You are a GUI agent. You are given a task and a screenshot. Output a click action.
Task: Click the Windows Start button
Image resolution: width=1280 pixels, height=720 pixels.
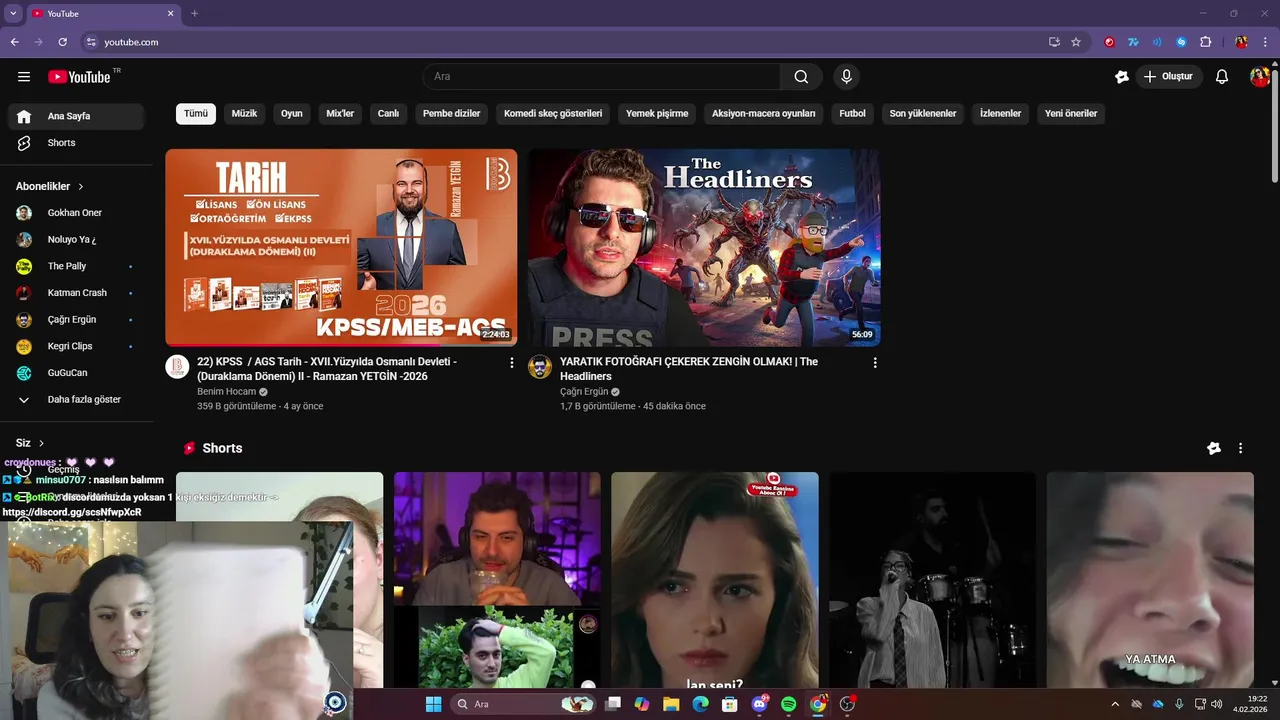click(433, 704)
